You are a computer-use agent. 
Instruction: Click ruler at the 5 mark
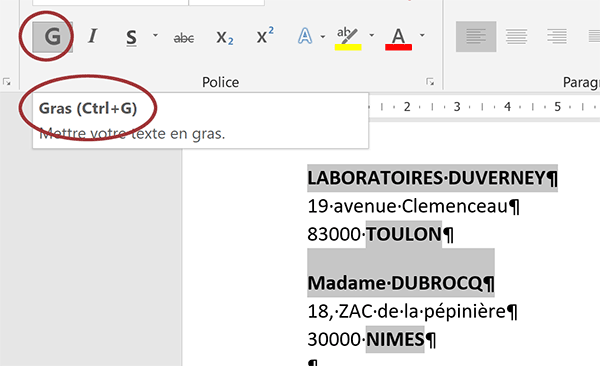click(x=558, y=106)
